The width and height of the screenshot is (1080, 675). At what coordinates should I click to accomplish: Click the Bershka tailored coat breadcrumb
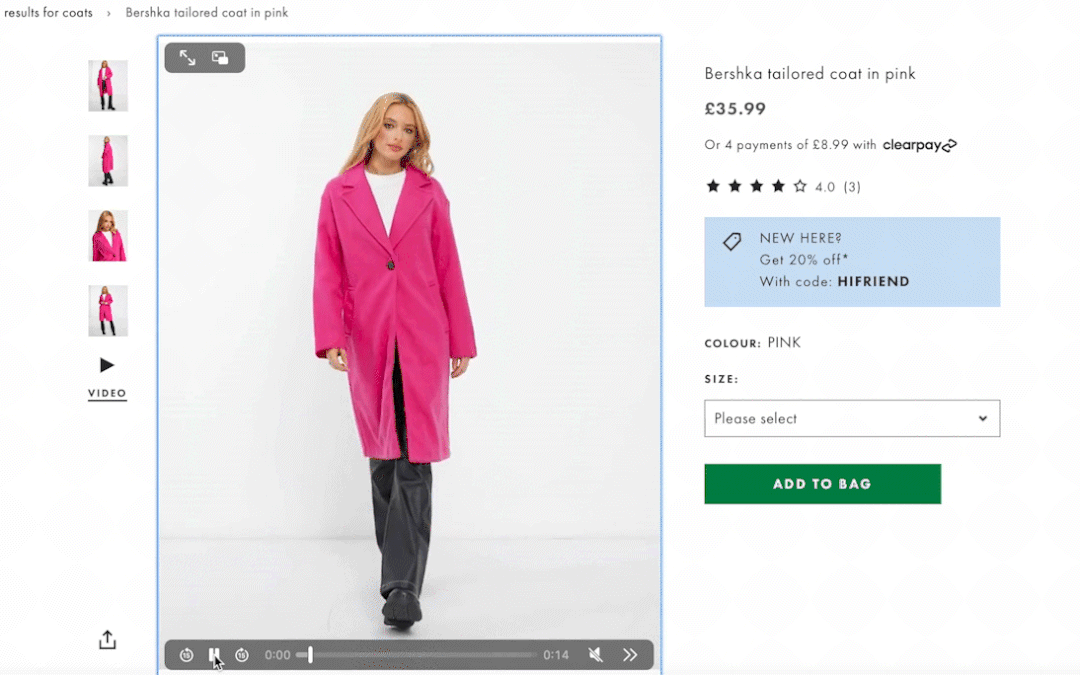tap(207, 12)
